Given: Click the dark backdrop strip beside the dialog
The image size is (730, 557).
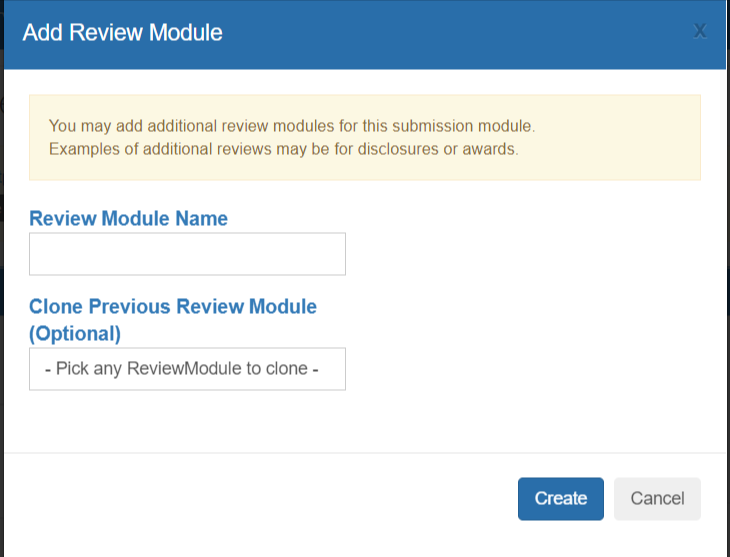Looking at the screenshot, I should click(x=1, y=279).
